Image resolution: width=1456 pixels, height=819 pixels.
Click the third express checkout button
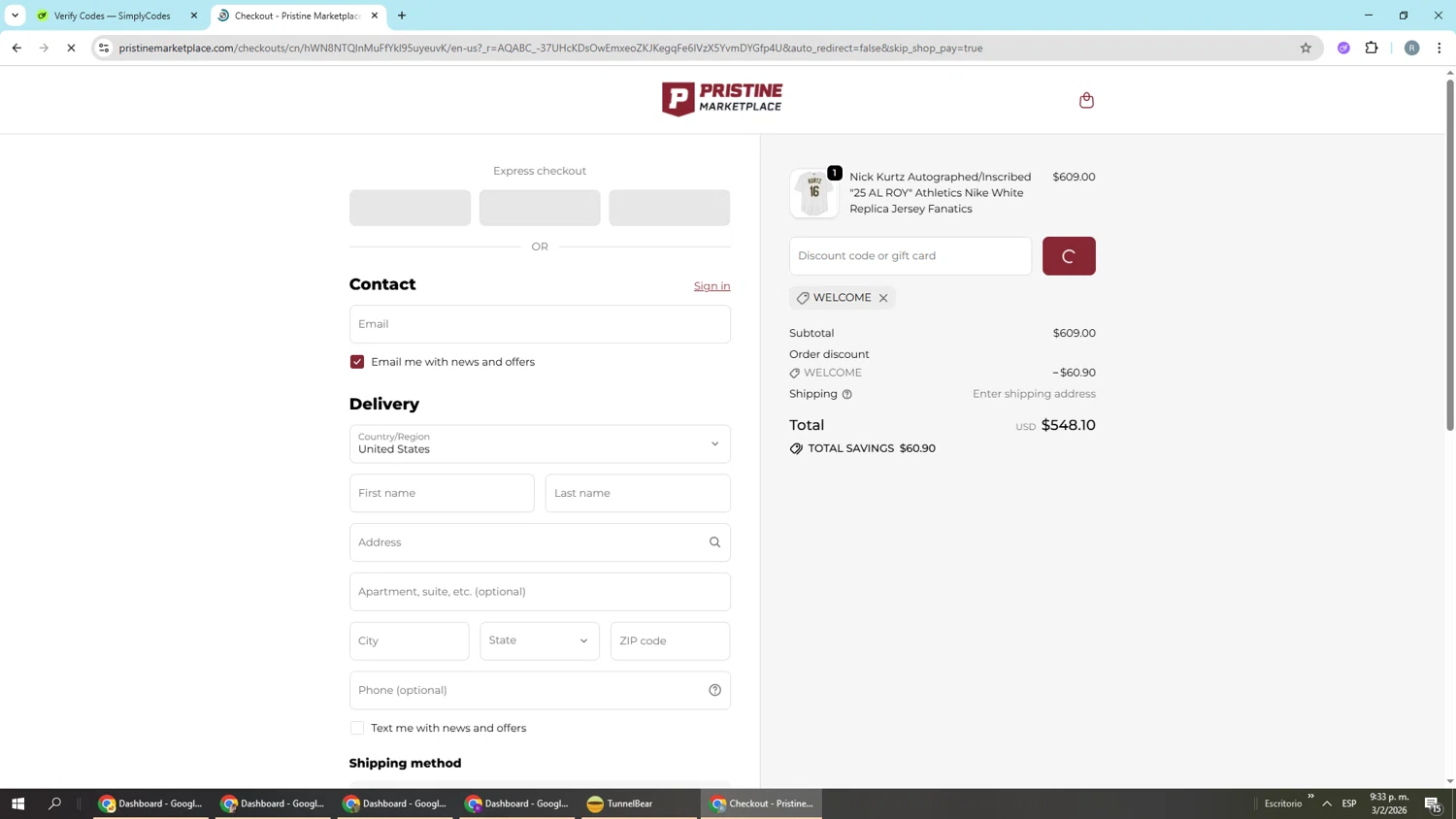pos(670,208)
